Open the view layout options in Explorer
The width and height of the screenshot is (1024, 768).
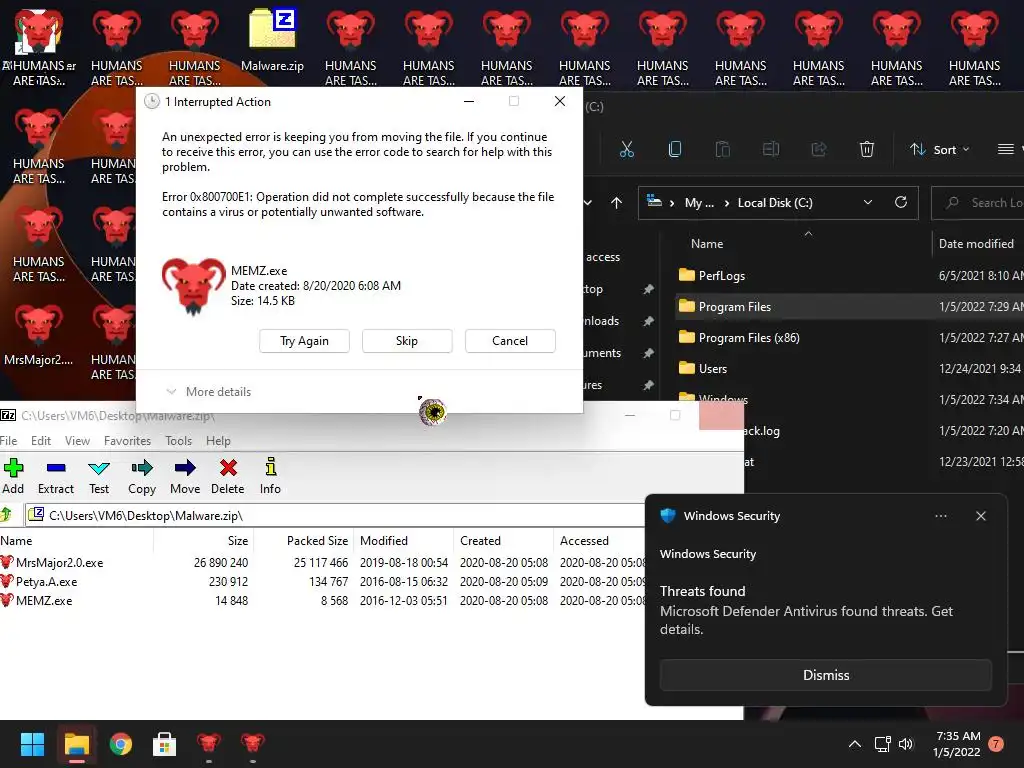(x=1008, y=150)
